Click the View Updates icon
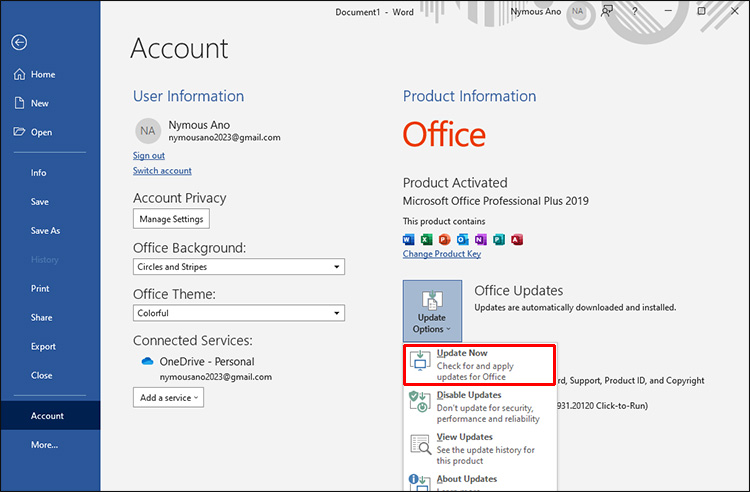The height and width of the screenshot is (492, 750). pyautogui.click(x=420, y=444)
